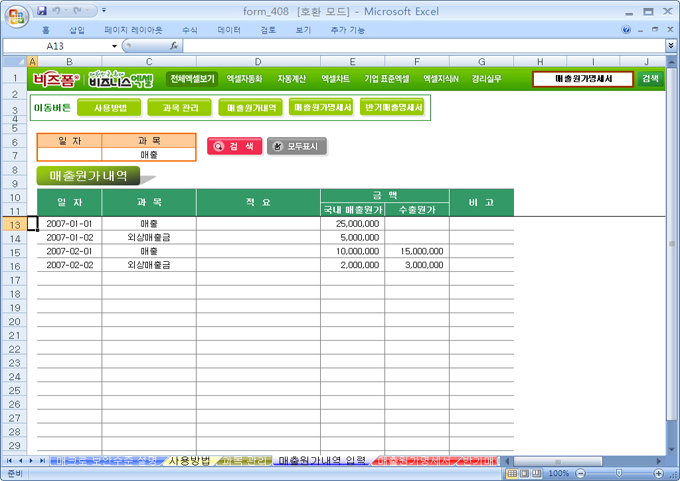This screenshot has width=680, height=481.
Task: Click the 비즈폼 logo
Action: click(x=55, y=78)
